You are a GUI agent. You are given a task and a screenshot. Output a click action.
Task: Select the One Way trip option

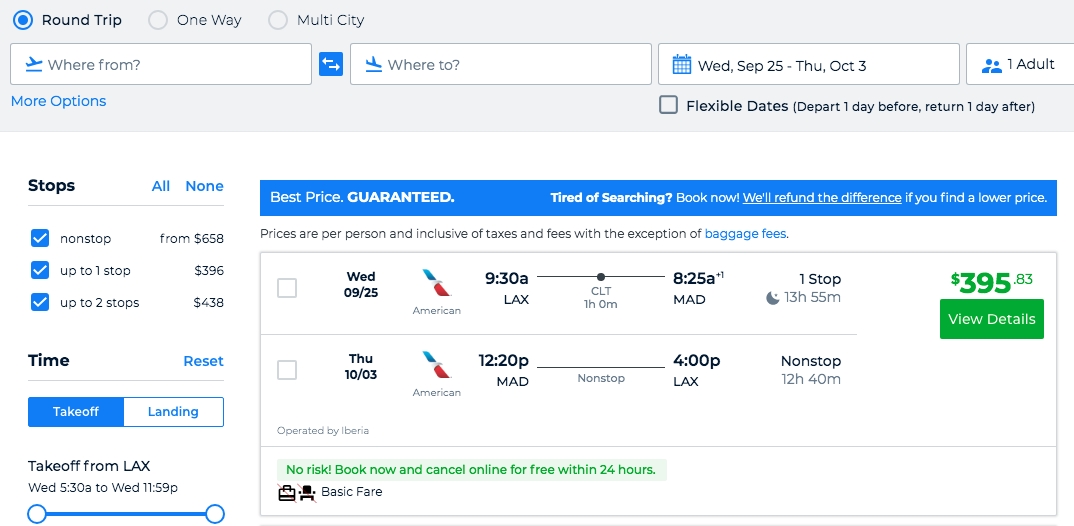pyautogui.click(x=158, y=20)
